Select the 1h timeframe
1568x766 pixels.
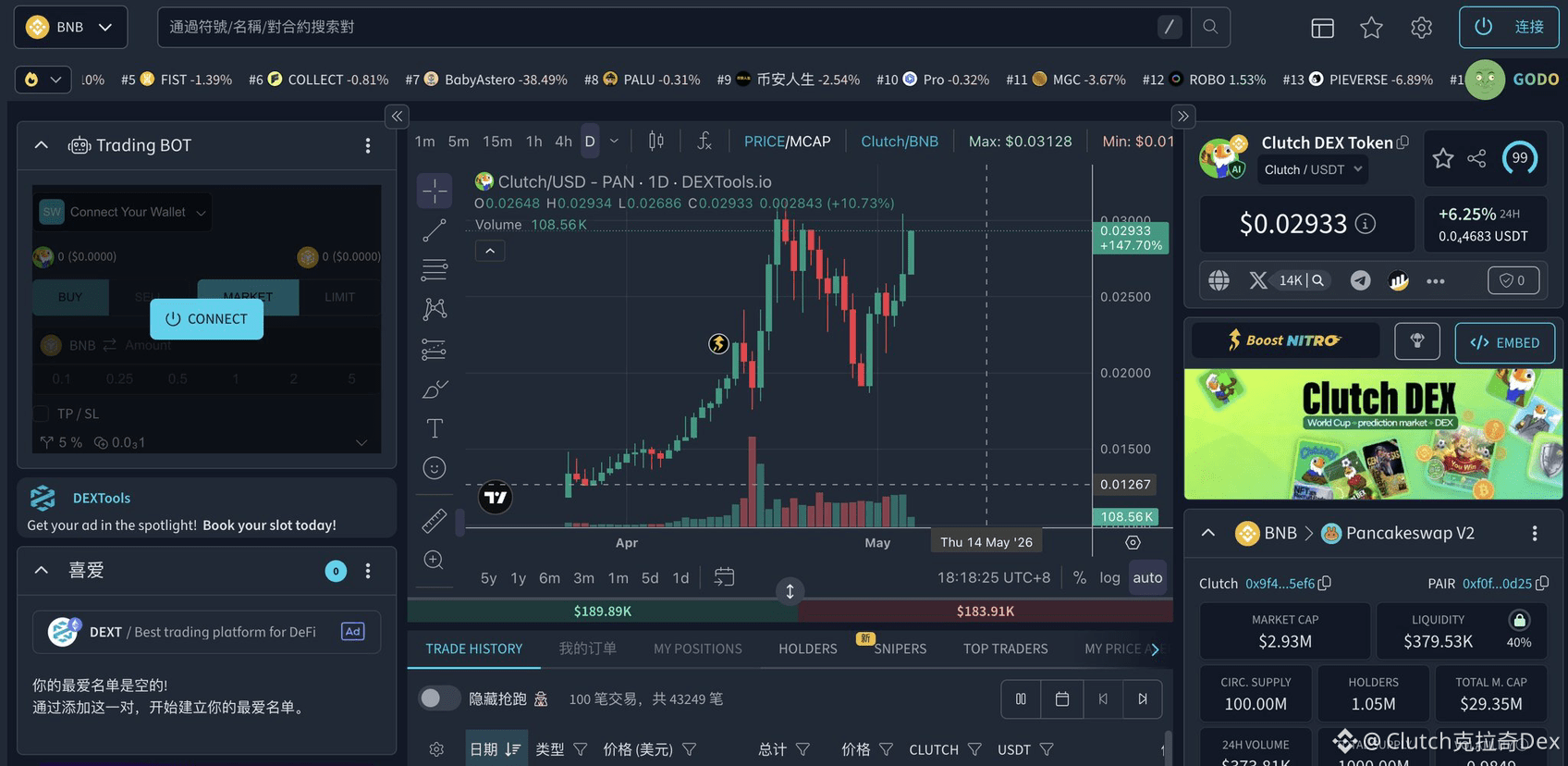(534, 142)
